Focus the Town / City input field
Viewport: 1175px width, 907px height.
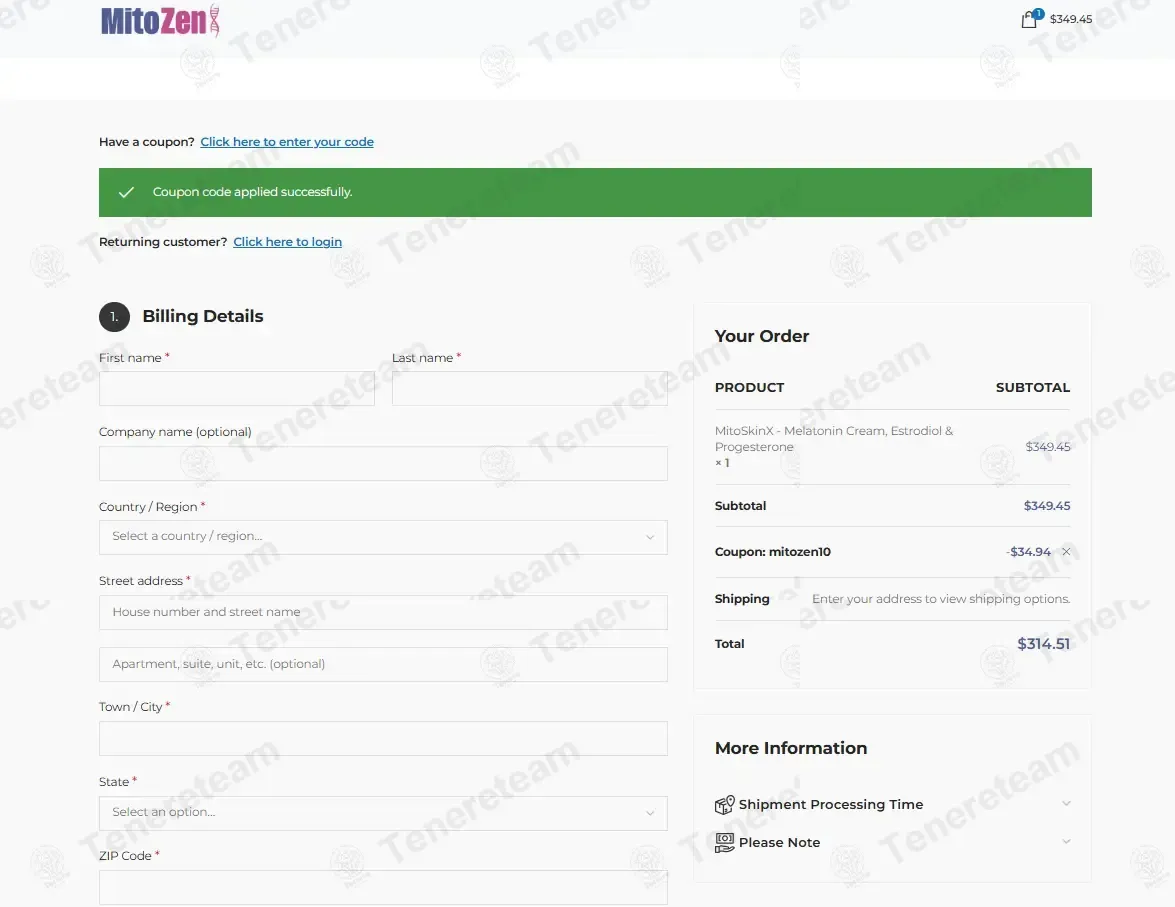(383, 738)
